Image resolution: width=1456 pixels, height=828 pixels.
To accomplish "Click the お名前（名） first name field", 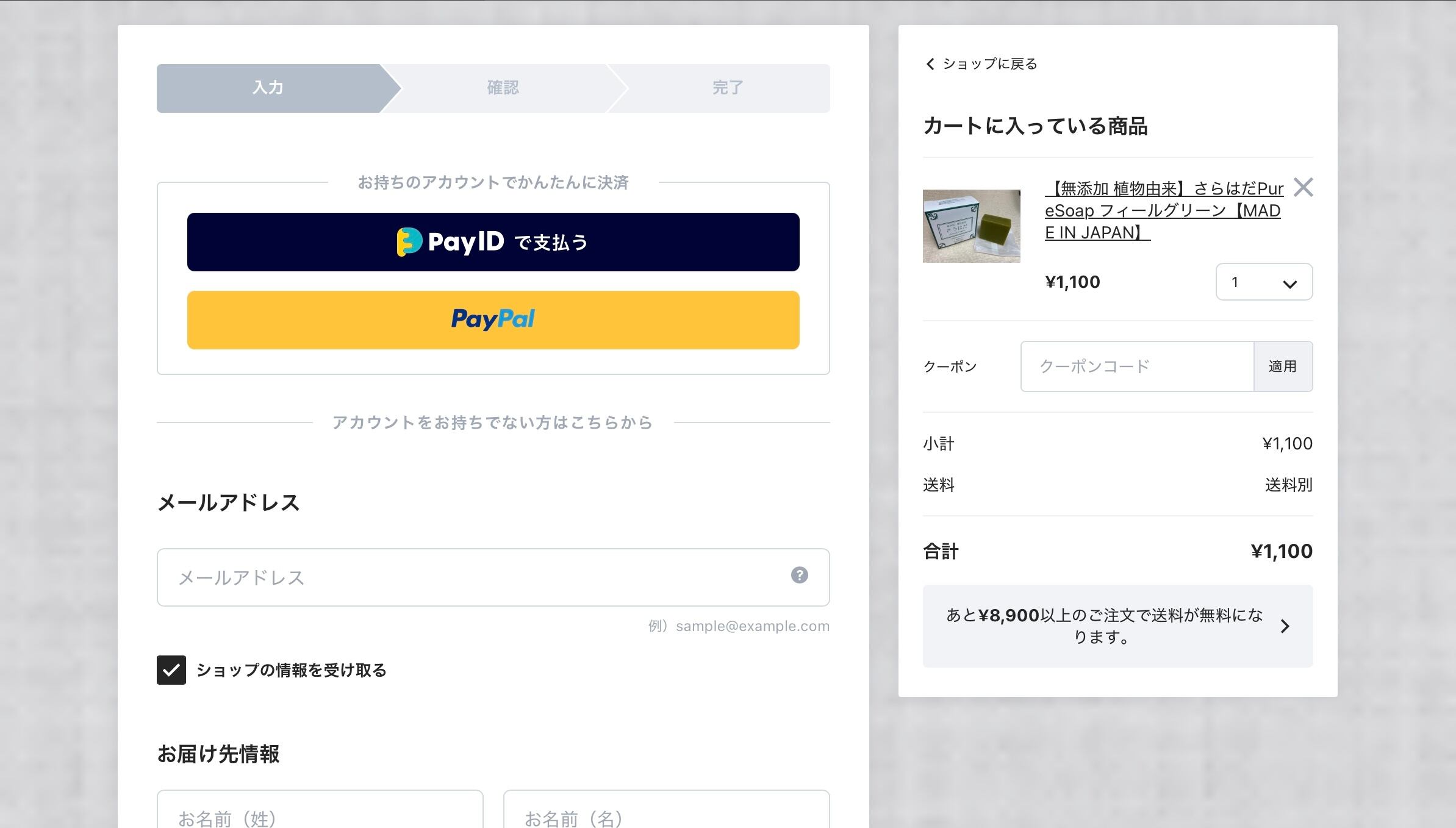I will click(666, 814).
